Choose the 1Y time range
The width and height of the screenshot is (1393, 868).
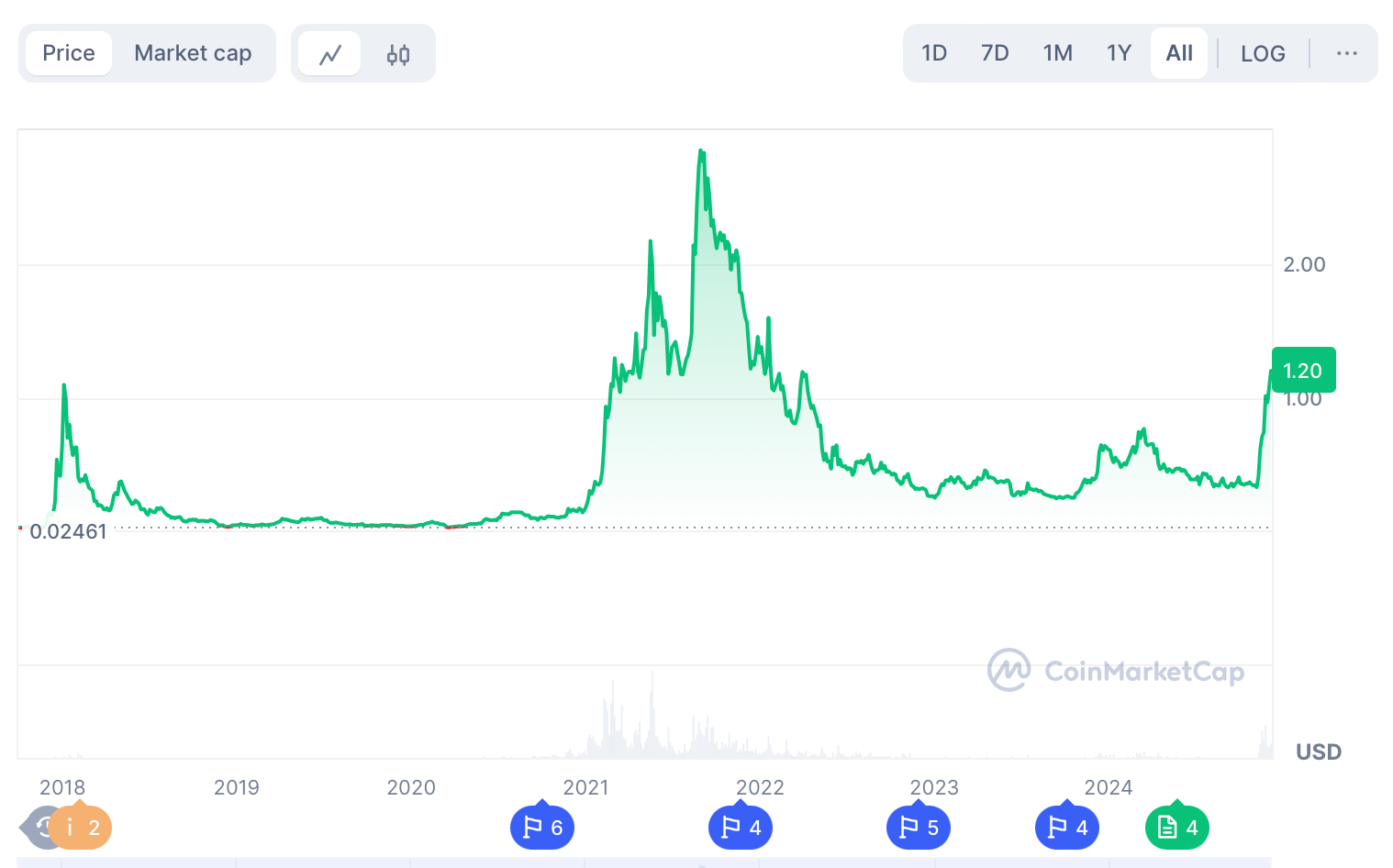(x=1119, y=53)
